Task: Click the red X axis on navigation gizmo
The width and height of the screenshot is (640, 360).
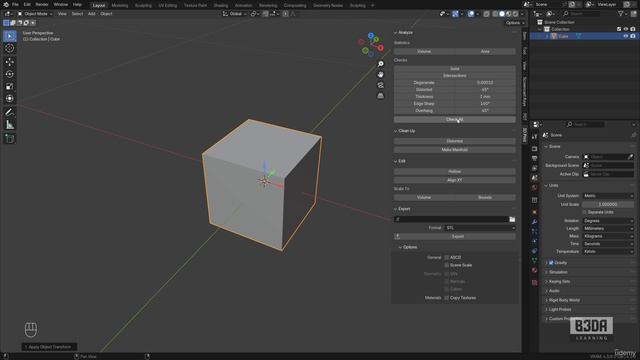Action: click(x=380, y=48)
